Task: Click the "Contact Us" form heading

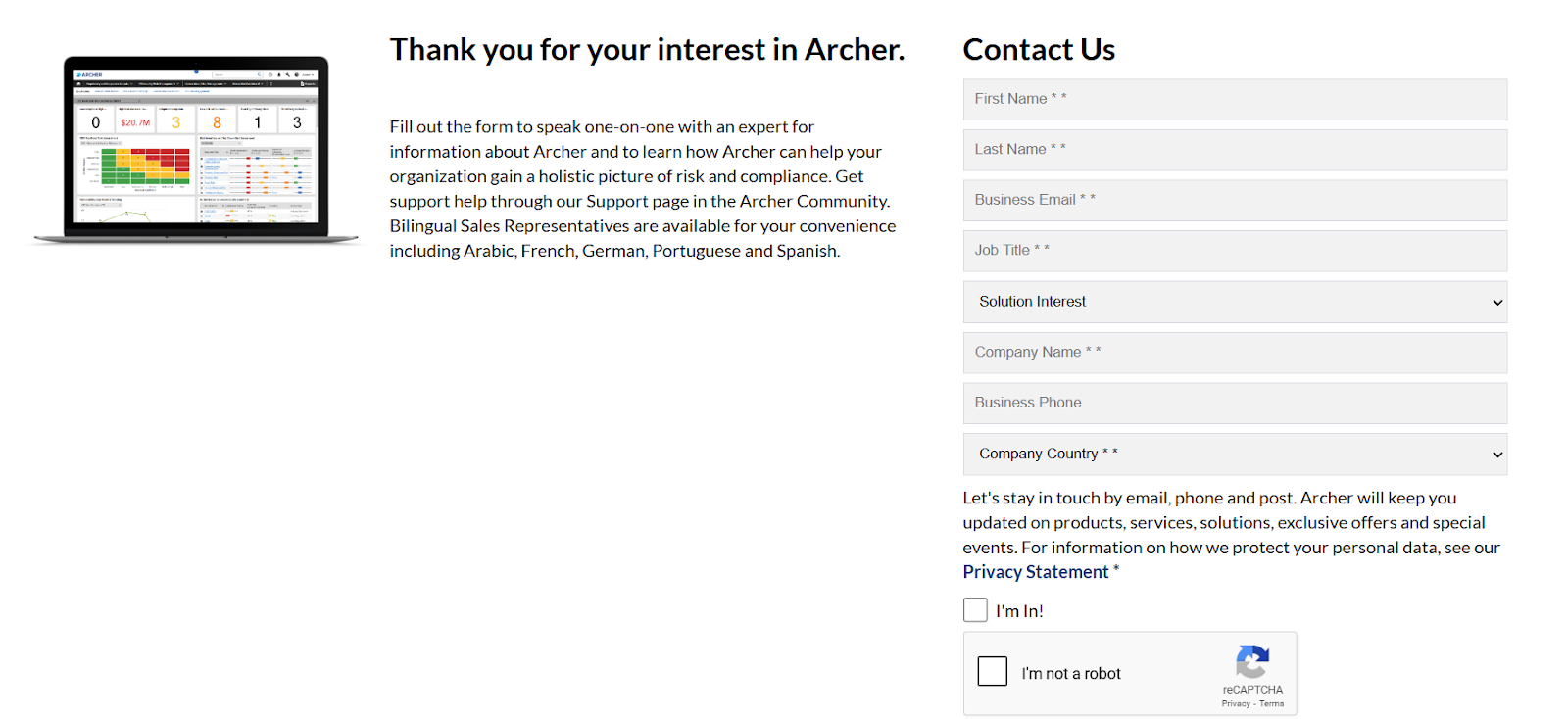Action: (1039, 49)
